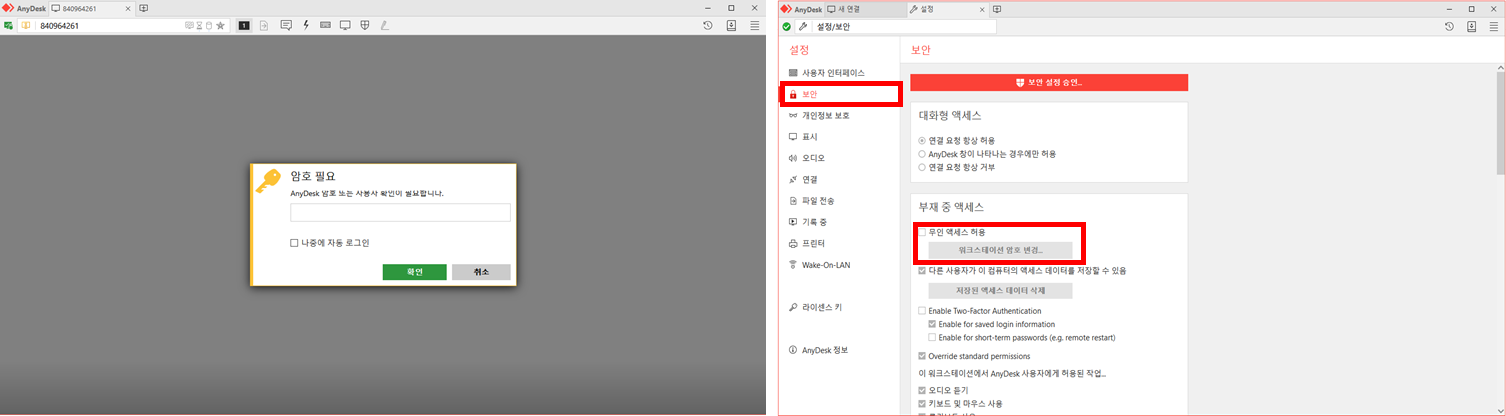The width and height of the screenshot is (1506, 416).
Task: Toggle Enable for short-term passwords checkbox
Action: pos(932,338)
